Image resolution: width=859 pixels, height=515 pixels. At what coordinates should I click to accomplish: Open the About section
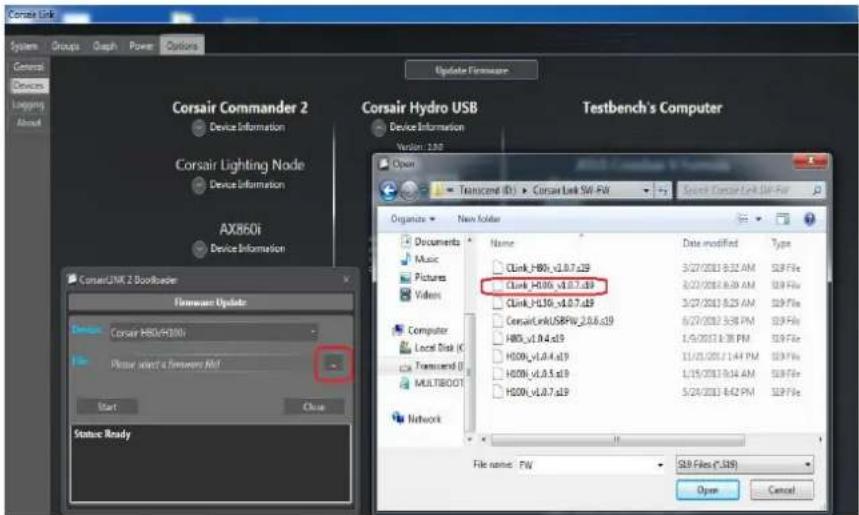pyautogui.click(x=29, y=122)
